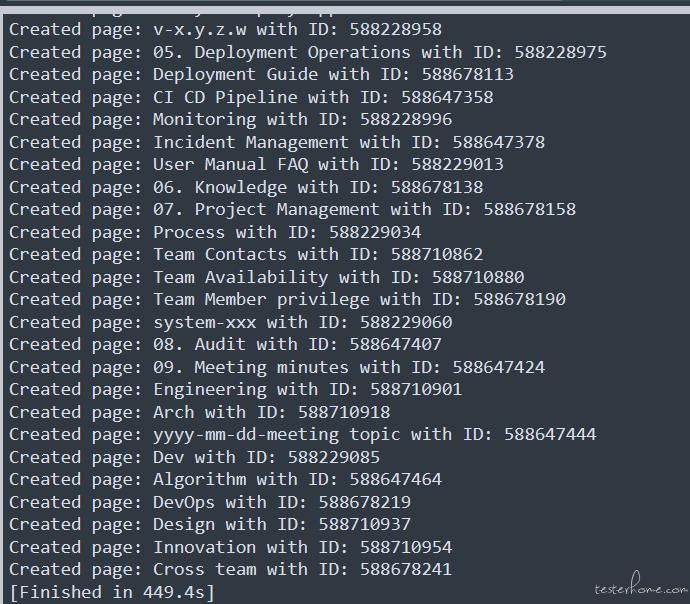
Task: Select the 'Team Availability' output line
Action: tap(267, 277)
